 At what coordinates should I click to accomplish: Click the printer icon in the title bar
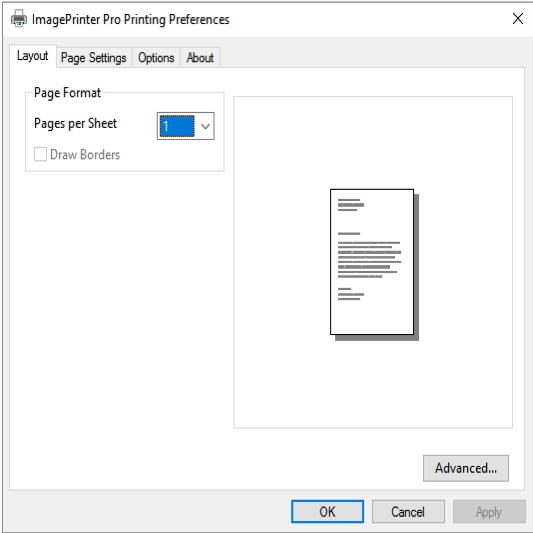[19, 19]
